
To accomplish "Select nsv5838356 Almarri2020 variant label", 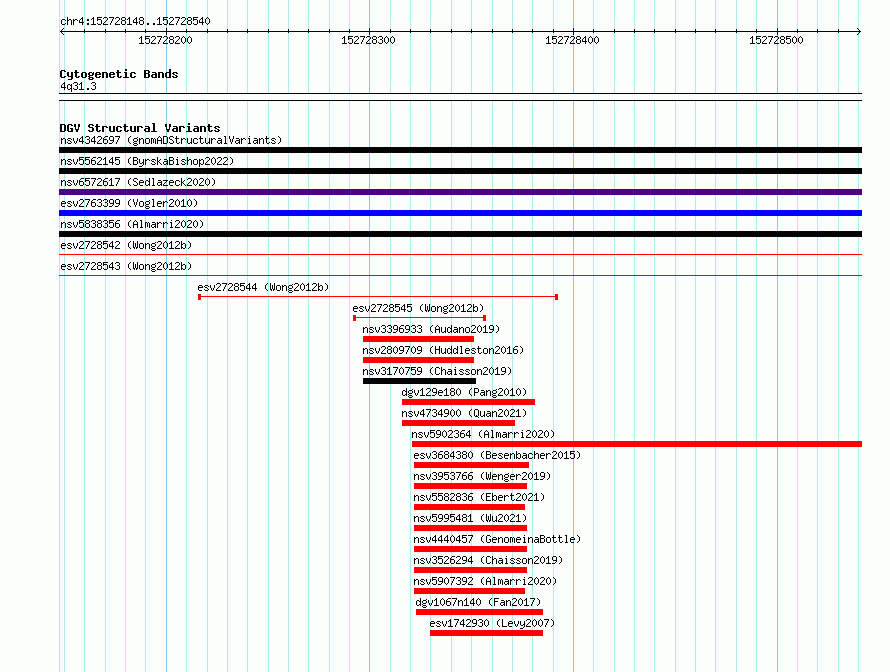I will (x=132, y=224).
